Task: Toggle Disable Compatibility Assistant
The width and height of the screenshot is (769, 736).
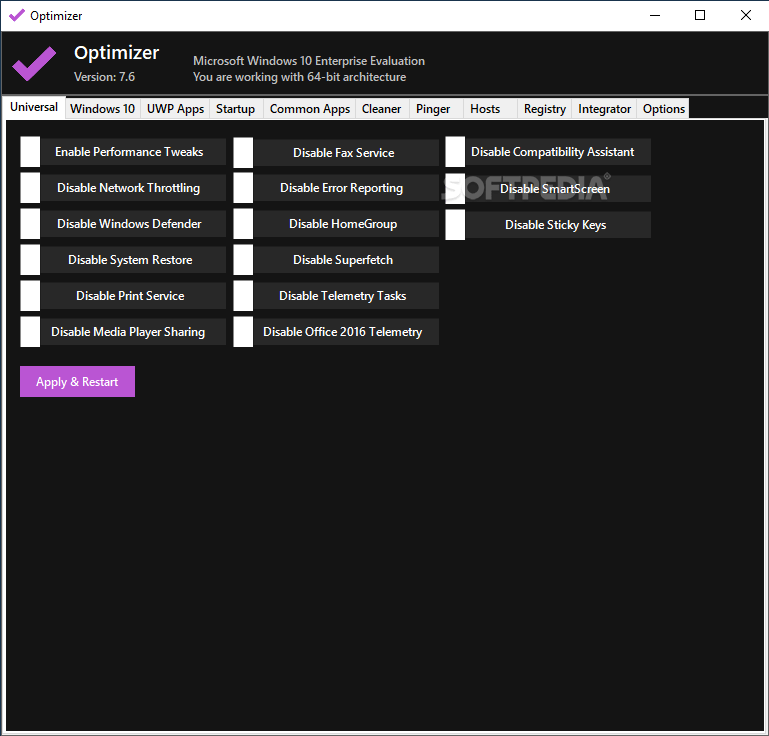Action: (x=455, y=152)
